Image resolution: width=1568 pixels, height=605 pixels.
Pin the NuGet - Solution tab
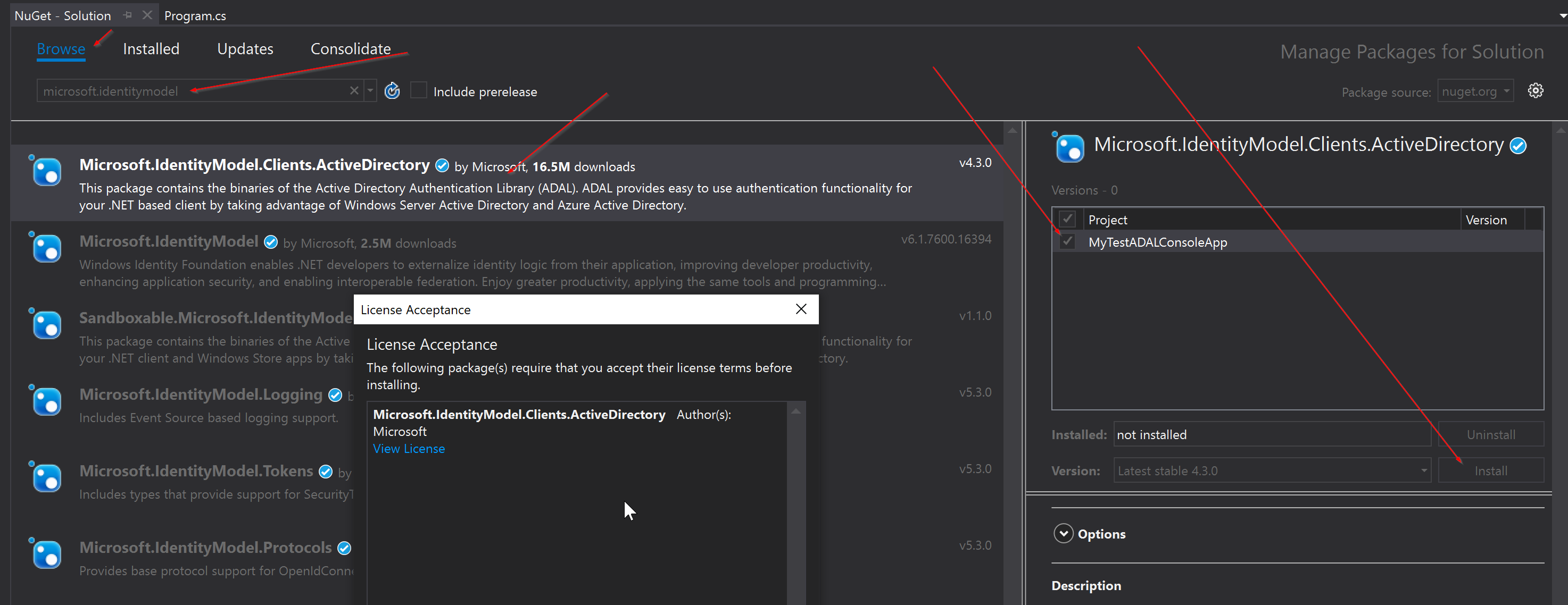(127, 15)
